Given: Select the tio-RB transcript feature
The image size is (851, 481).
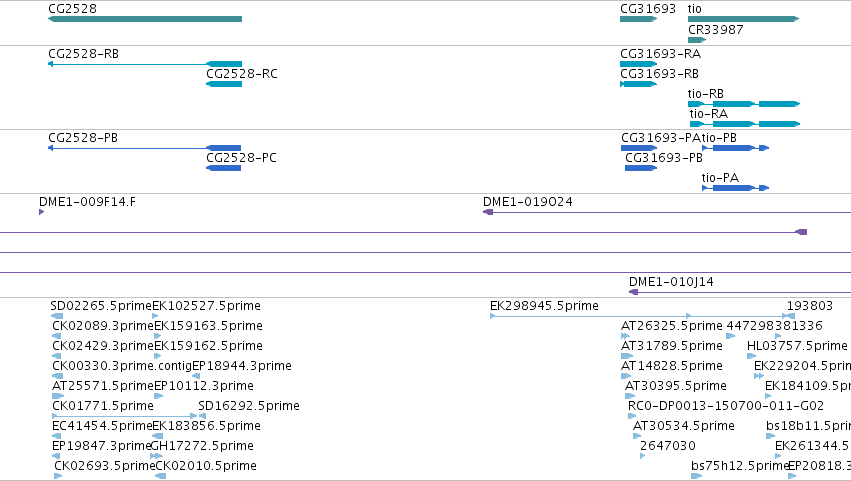Looking at the screenshot, I should [x=744, y=104].
